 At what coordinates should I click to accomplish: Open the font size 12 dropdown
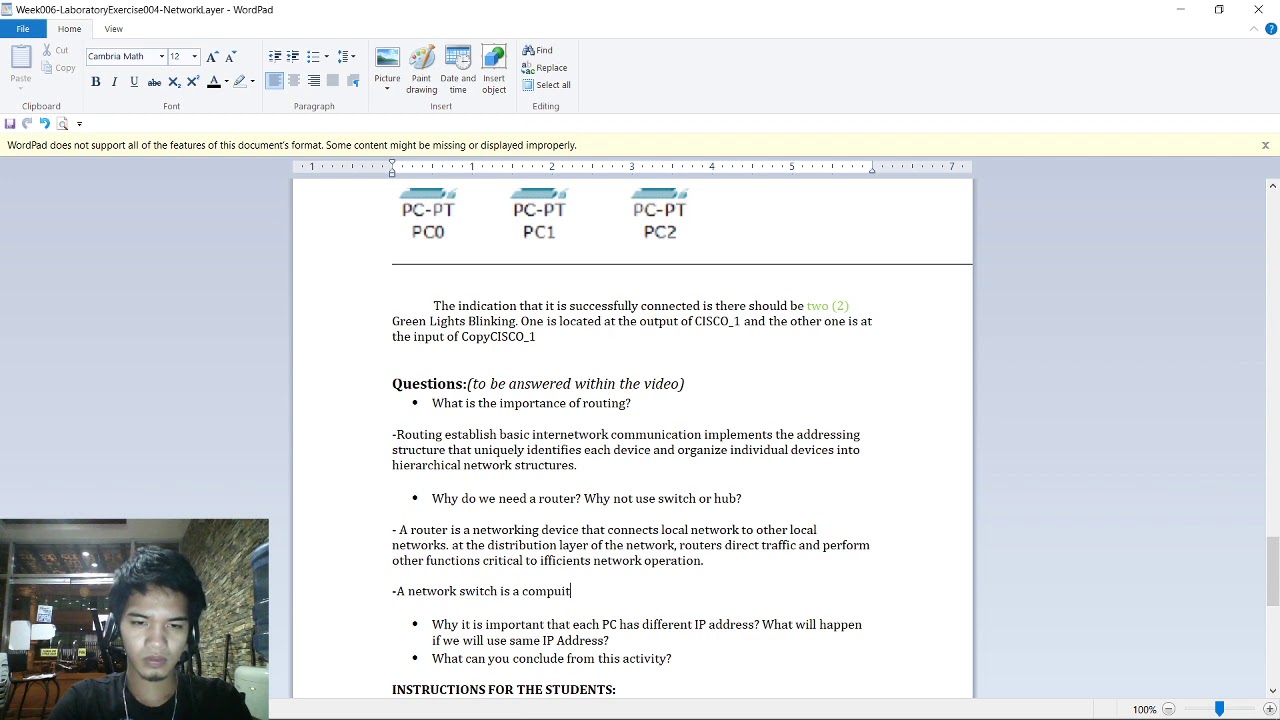pos(195,56)
